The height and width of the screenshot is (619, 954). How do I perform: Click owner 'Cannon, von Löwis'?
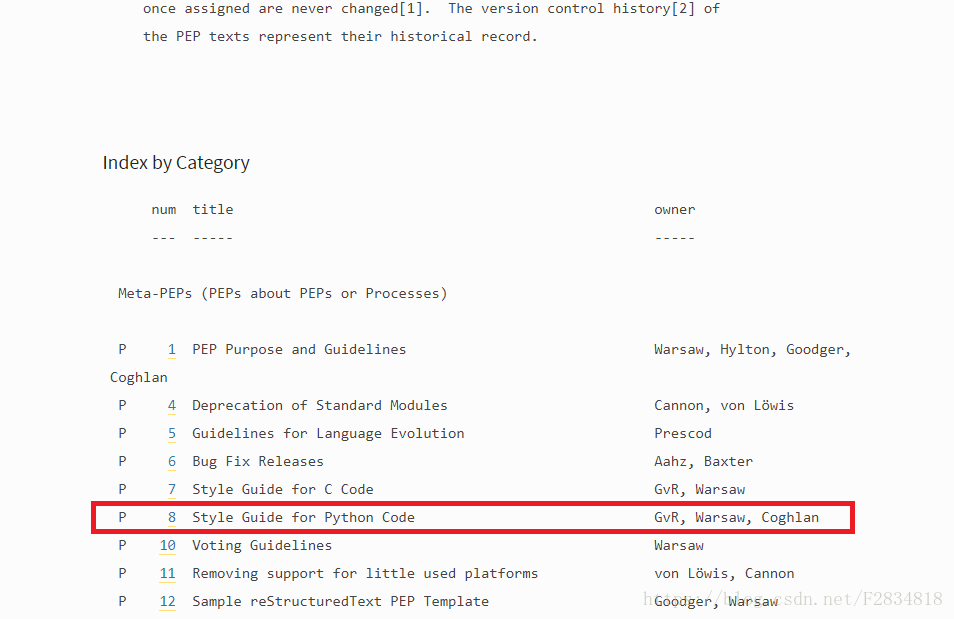[x=724, y=405]
